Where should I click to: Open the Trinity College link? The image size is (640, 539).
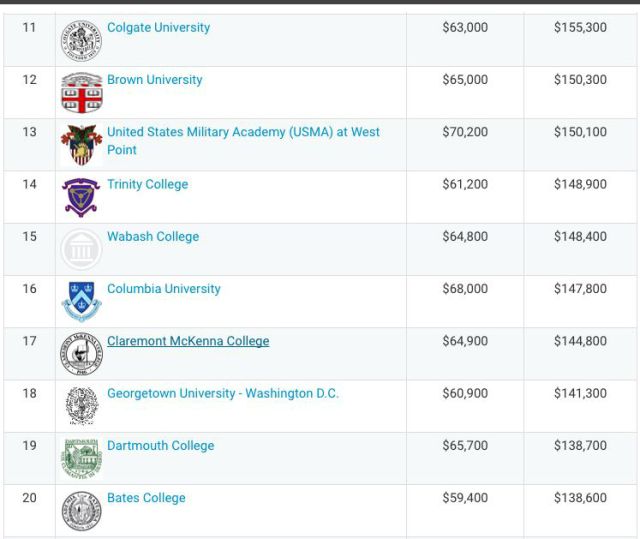coord(148,184)
